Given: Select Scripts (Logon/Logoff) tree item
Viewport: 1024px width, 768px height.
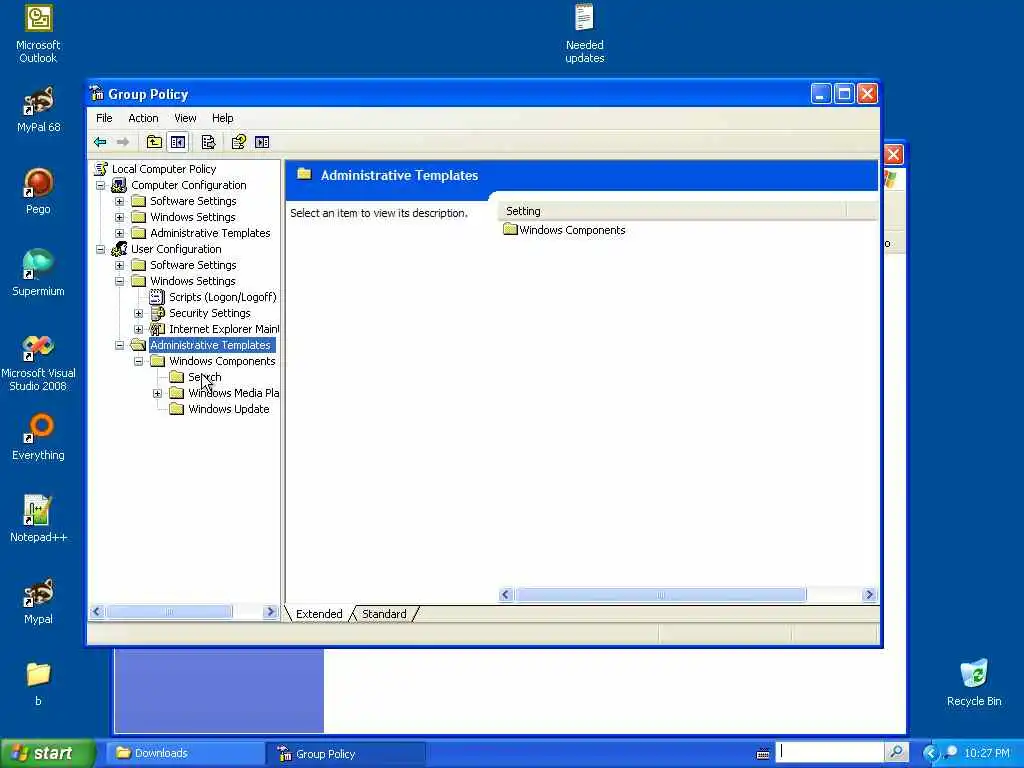Looking at the screenshot, I should click(223, 297).
